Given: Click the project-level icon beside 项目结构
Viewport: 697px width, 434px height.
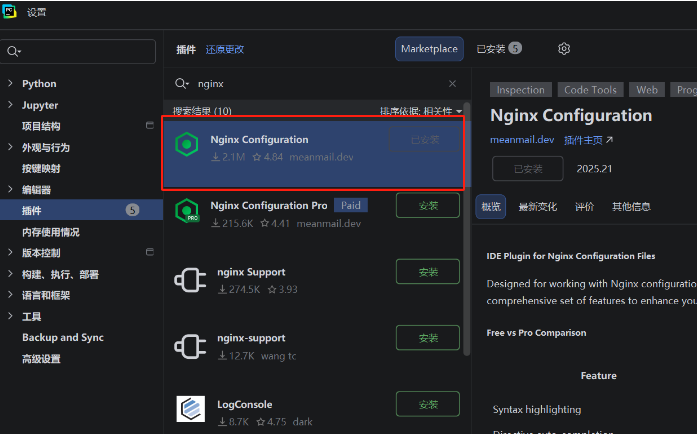Looking at the screenshot, I should (x=150, y=125).
